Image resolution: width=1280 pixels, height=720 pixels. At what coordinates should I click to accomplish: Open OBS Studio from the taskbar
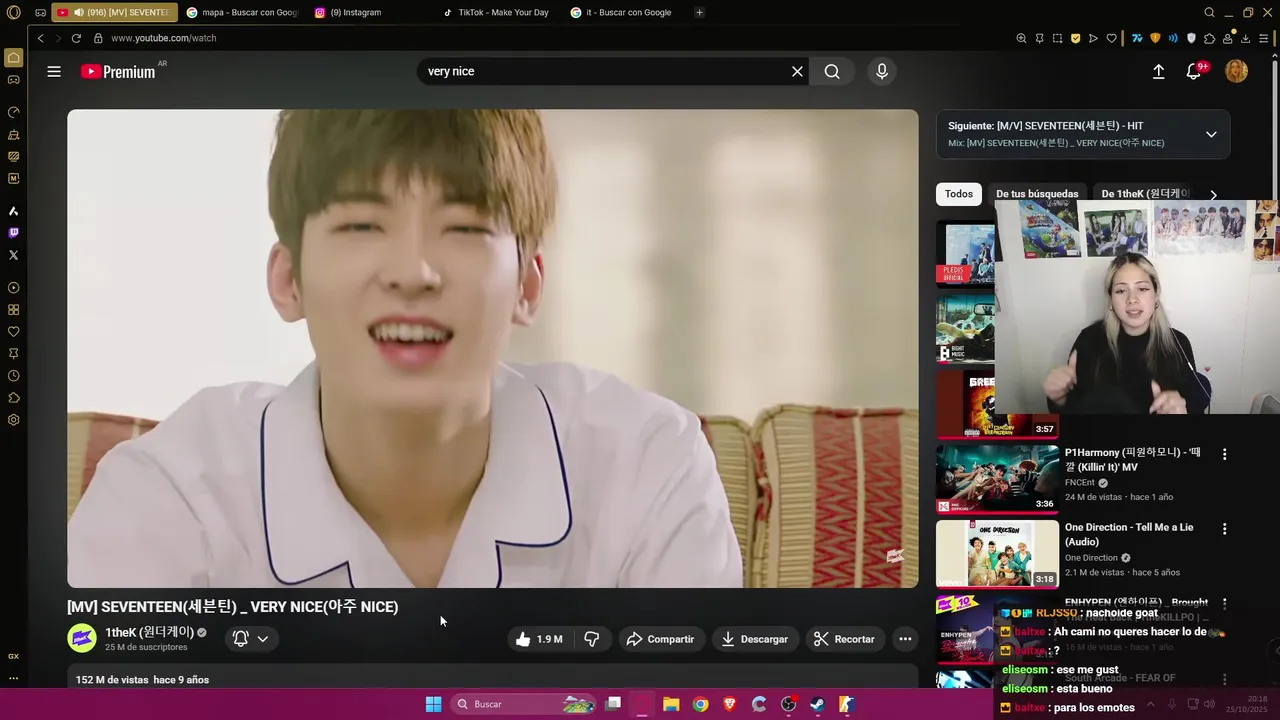click(x=788, y=704)
